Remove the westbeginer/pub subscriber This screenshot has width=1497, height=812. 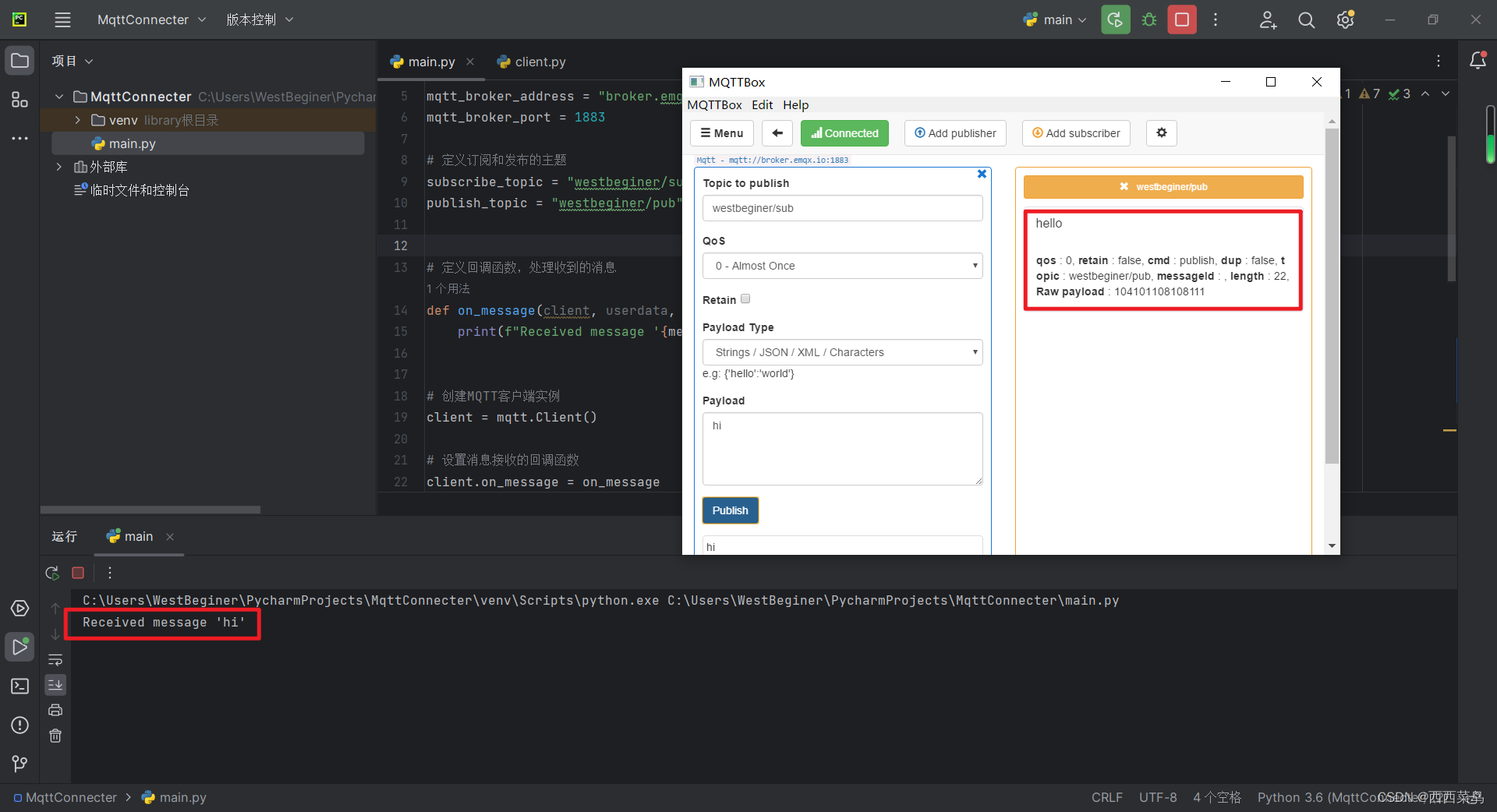1124,187
